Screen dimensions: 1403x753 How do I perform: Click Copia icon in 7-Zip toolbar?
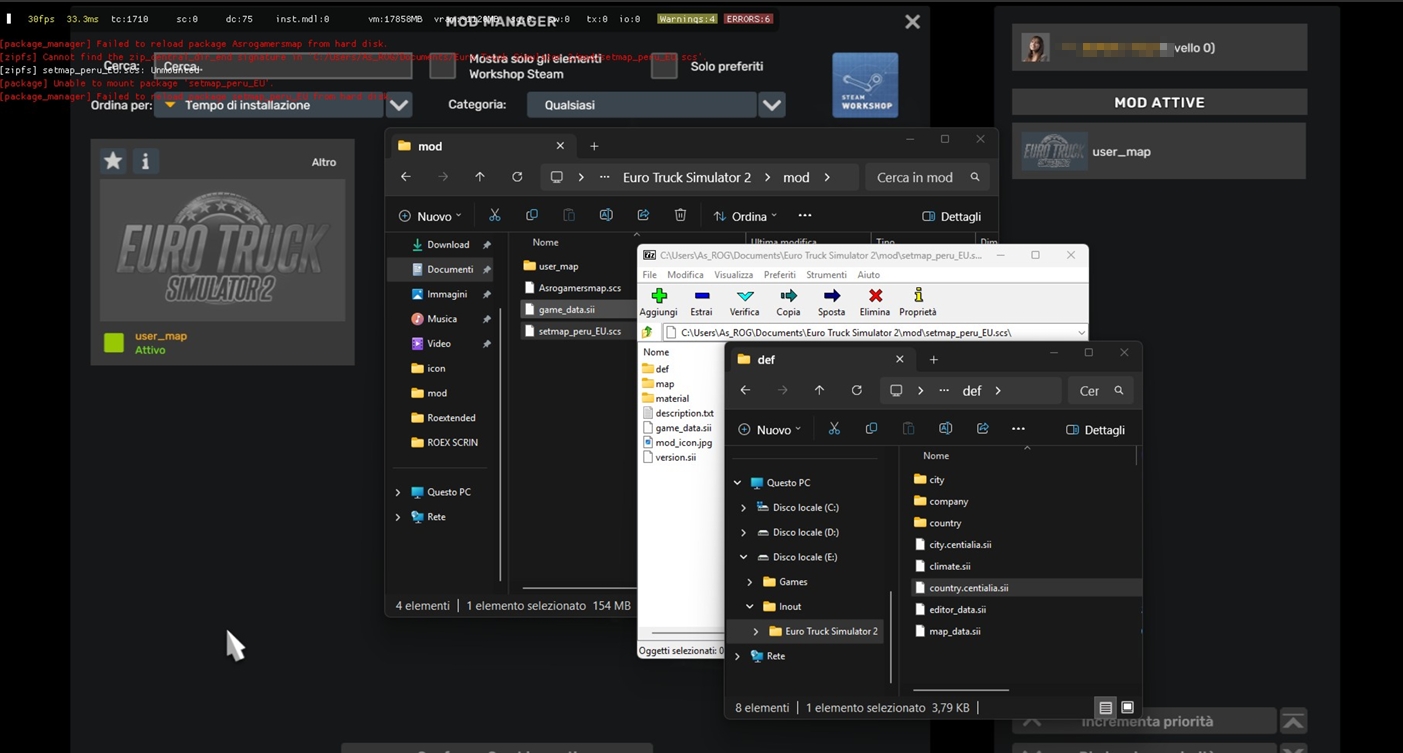coord(788,302)
